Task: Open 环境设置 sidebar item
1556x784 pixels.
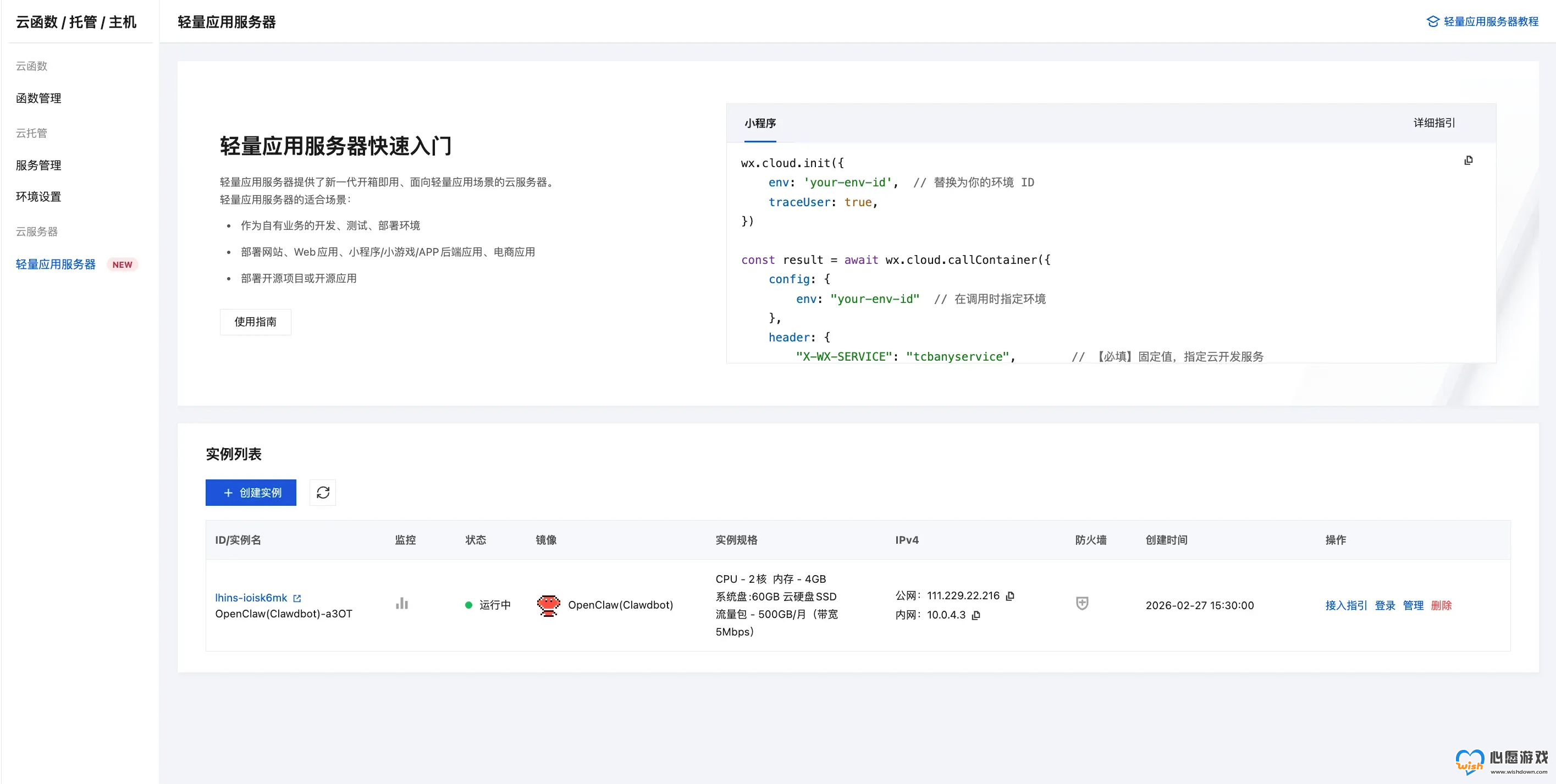Action: pos(38,196)
